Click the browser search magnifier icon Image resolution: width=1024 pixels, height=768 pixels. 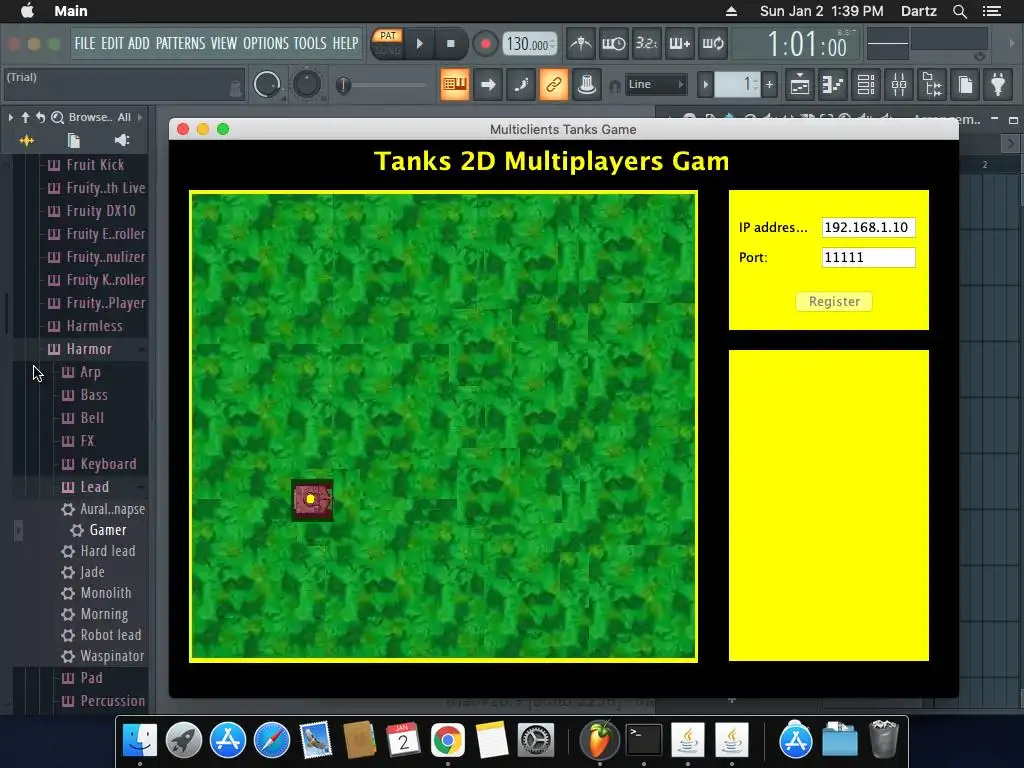(x=57, y=118)
